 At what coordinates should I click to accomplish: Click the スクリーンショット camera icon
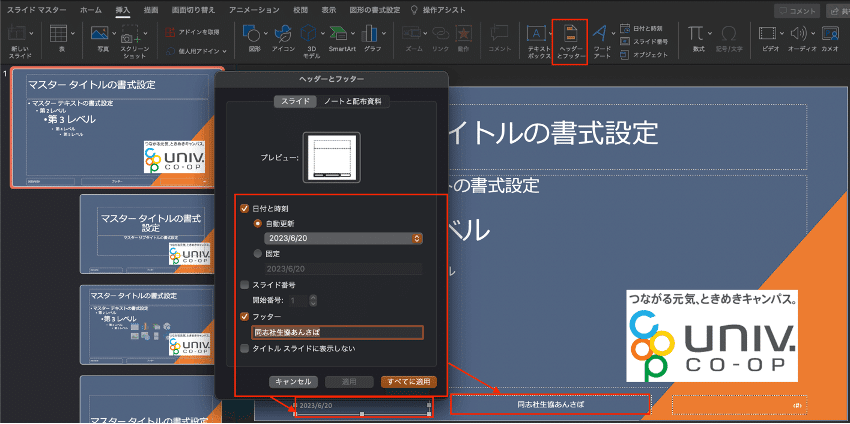(129, 34)
